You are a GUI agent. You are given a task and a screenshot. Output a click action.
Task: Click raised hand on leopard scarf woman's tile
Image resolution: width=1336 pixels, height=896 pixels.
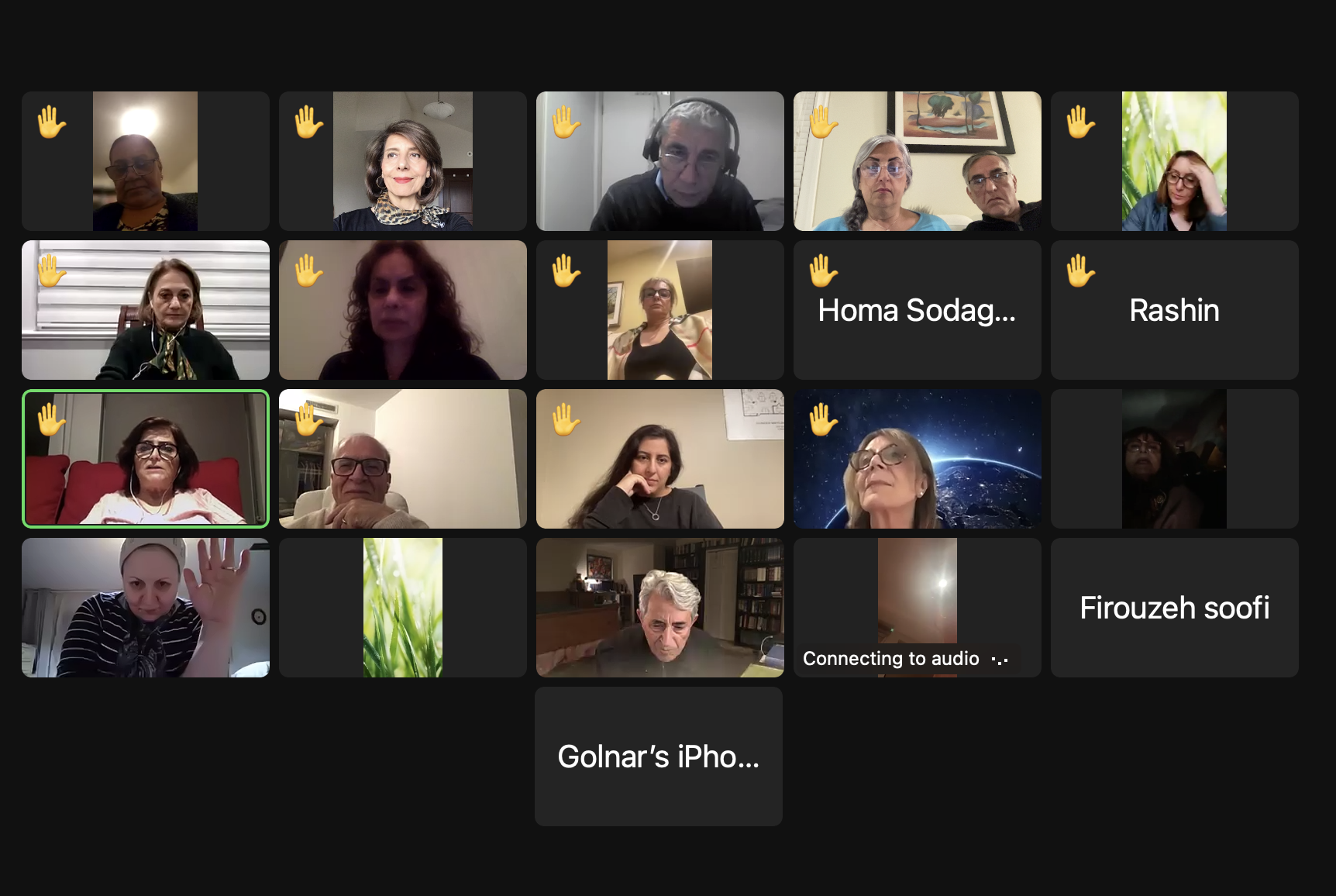click(308, 122)
